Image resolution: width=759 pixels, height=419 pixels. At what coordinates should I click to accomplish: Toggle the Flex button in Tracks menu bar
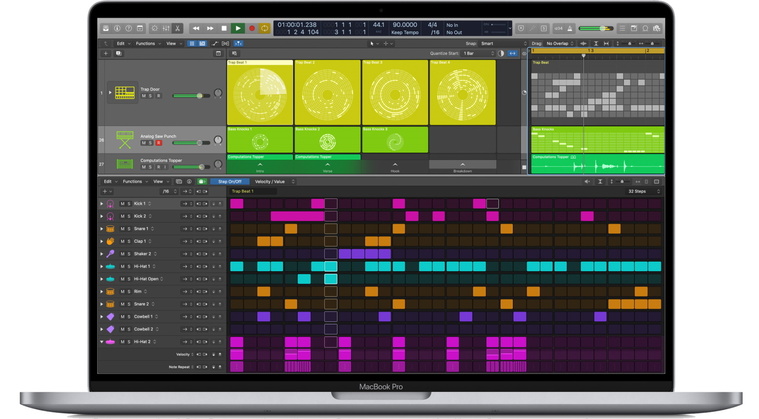pyautogui.click(x=225, y=44)
